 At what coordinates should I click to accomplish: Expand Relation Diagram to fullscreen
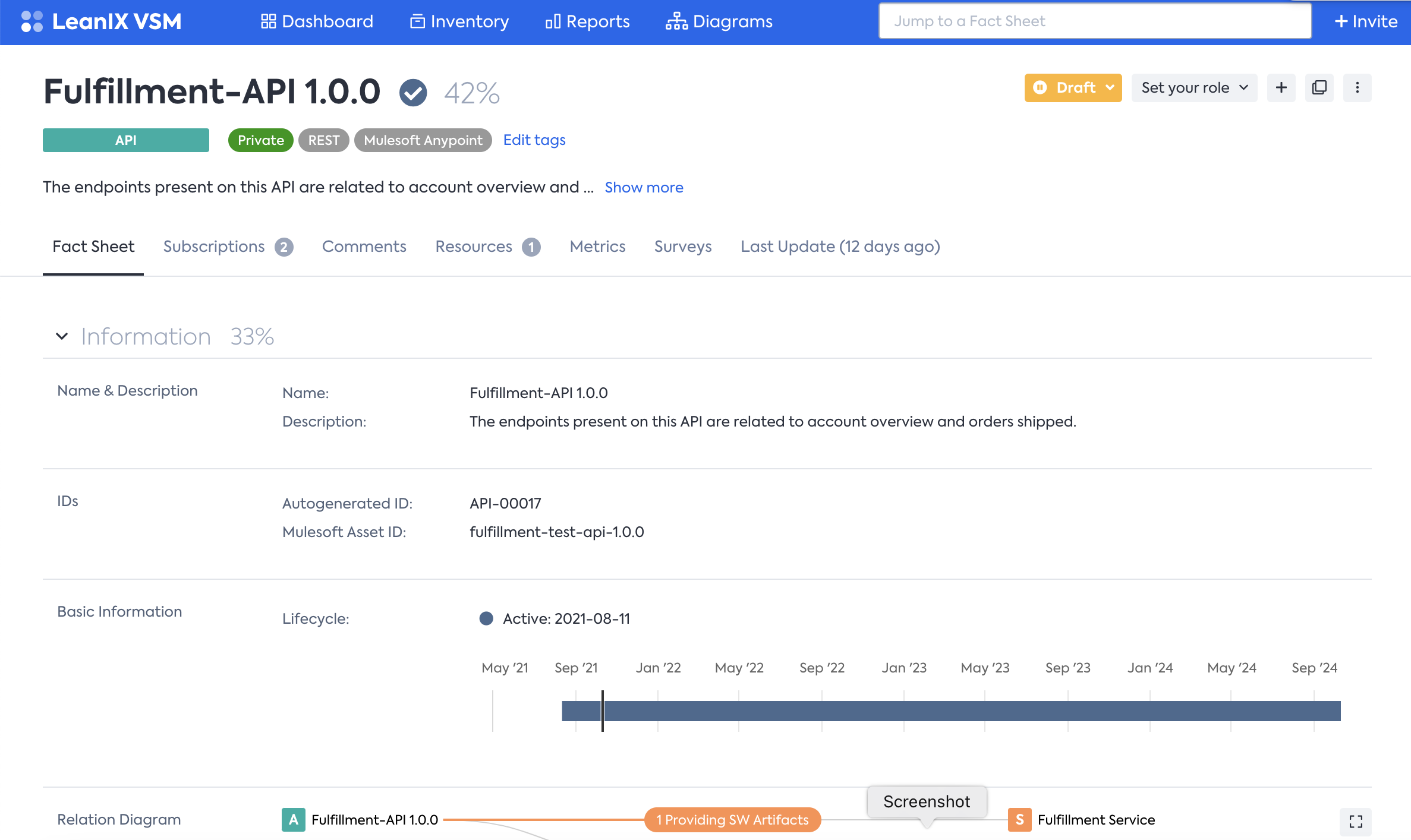click(x=1355, y=822)
